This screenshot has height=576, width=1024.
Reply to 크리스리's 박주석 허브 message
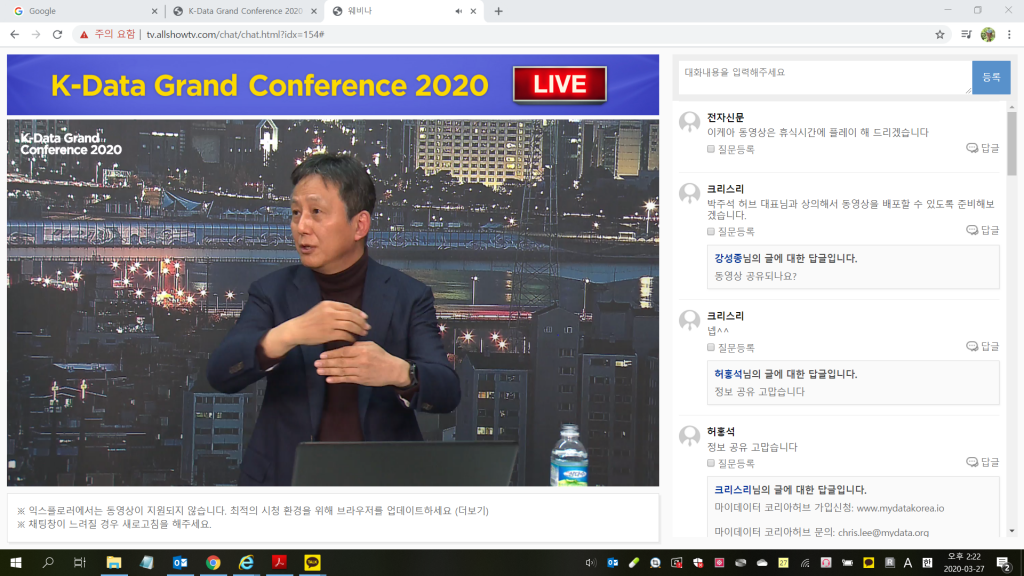click(x=983, y=230)
